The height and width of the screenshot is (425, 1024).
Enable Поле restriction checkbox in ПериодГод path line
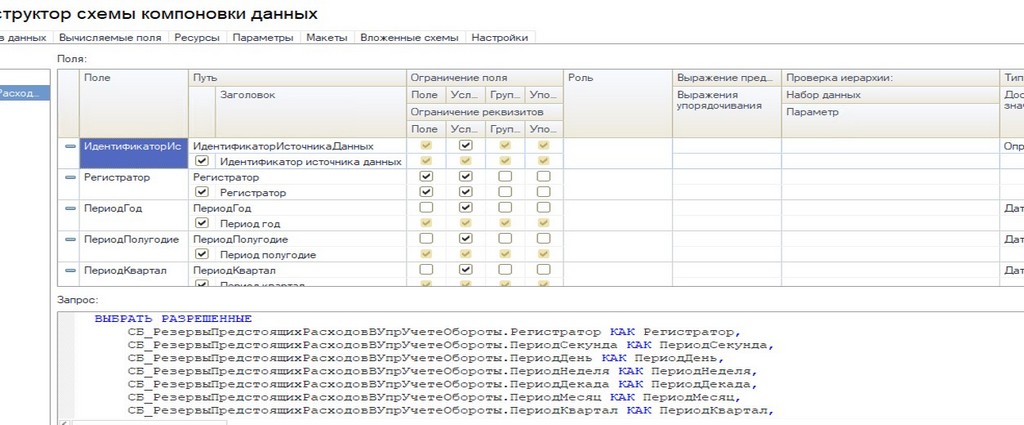426,208
